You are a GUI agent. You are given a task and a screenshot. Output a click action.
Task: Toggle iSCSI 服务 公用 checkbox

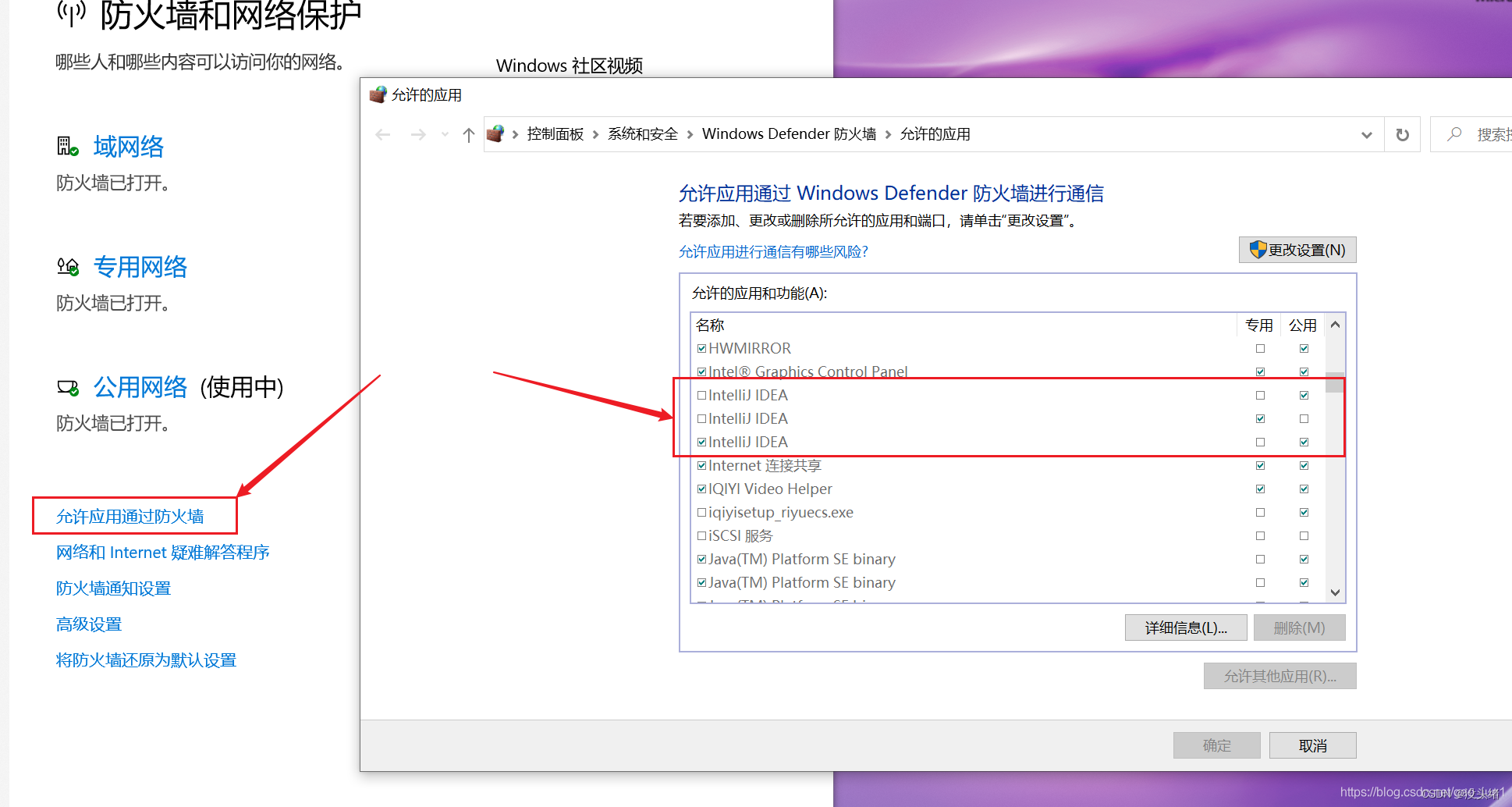pos(1304,535)
